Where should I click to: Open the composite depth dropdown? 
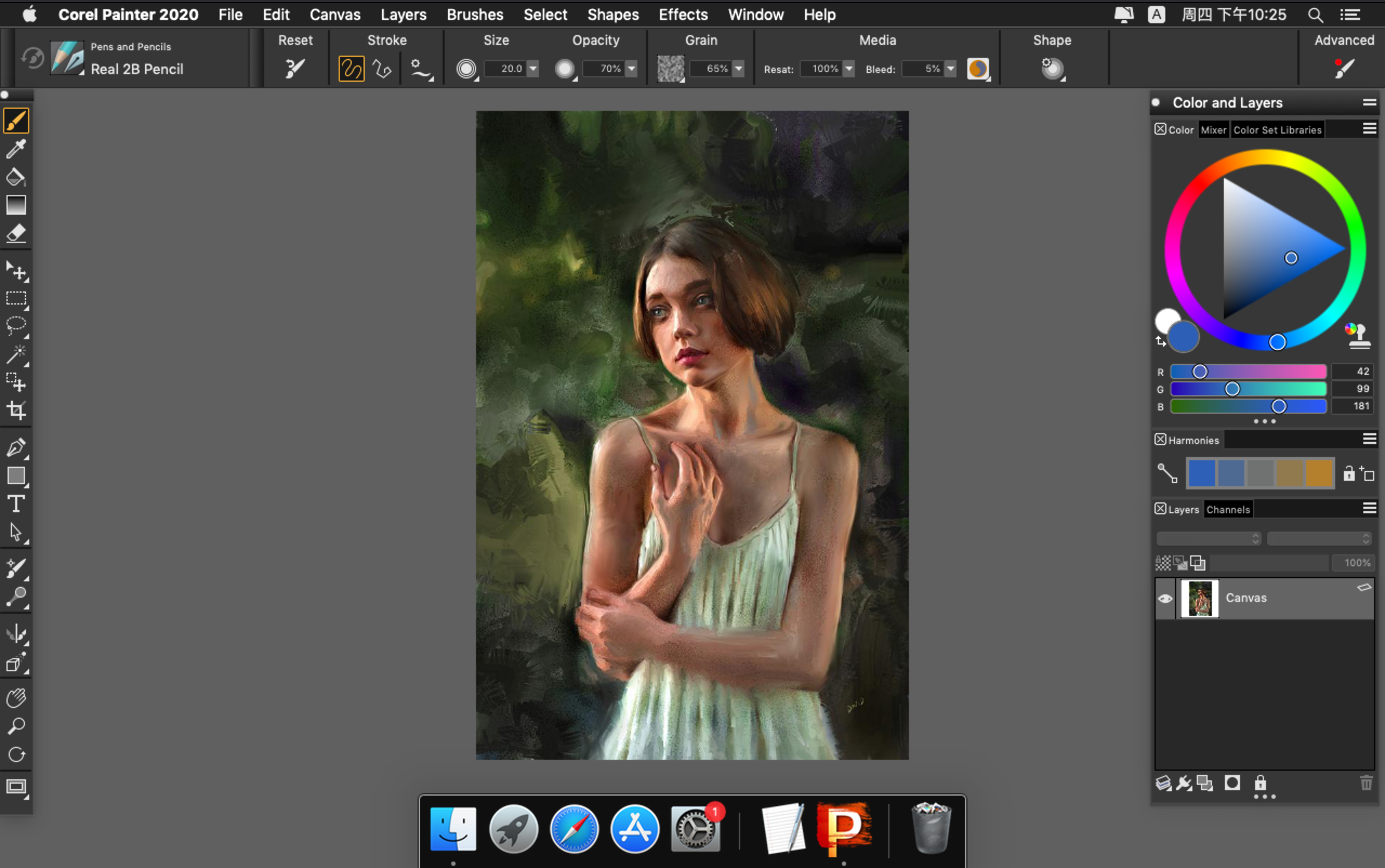1319,539
